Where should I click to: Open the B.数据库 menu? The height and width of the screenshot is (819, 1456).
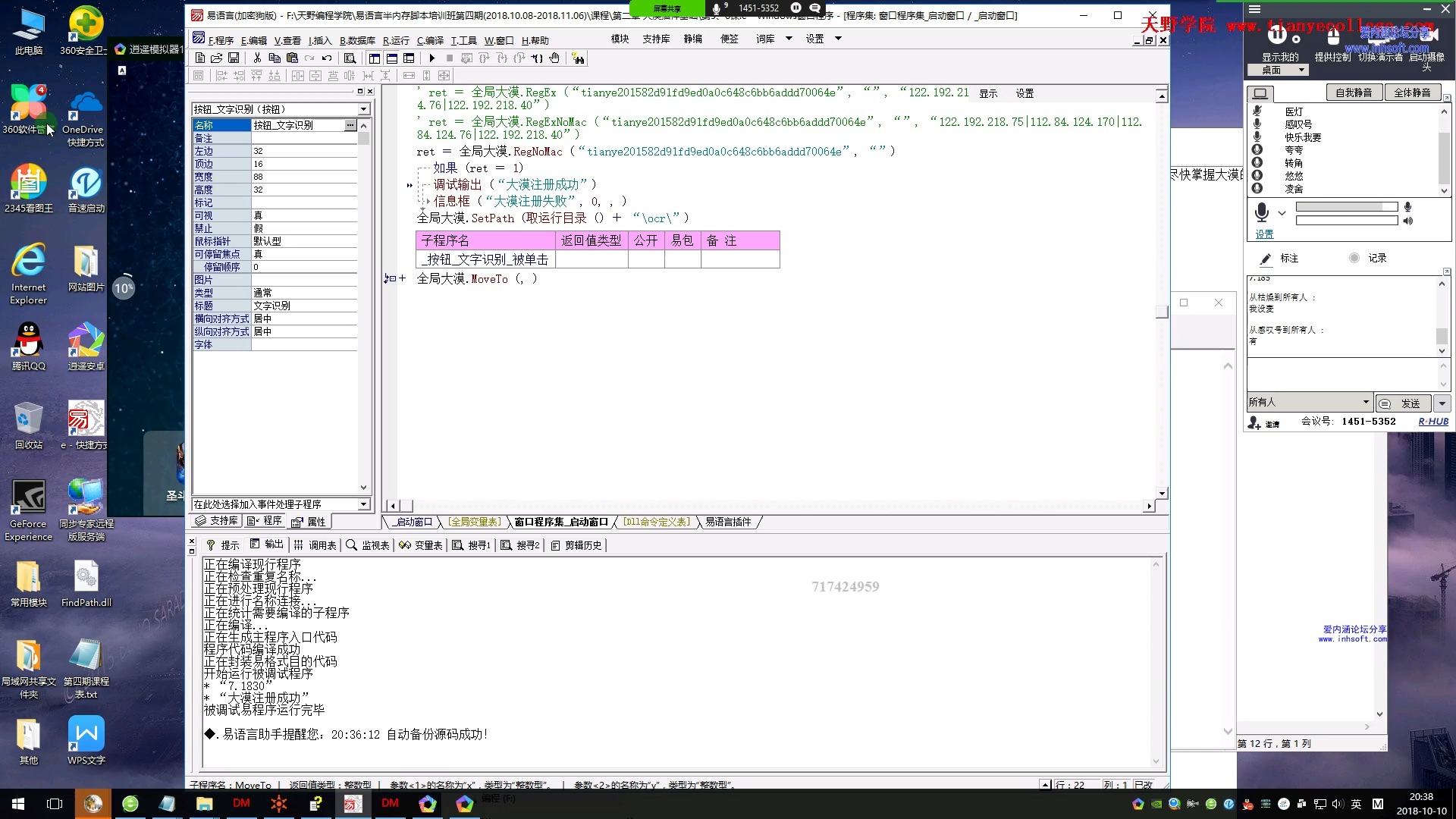[x=357, y=40]
